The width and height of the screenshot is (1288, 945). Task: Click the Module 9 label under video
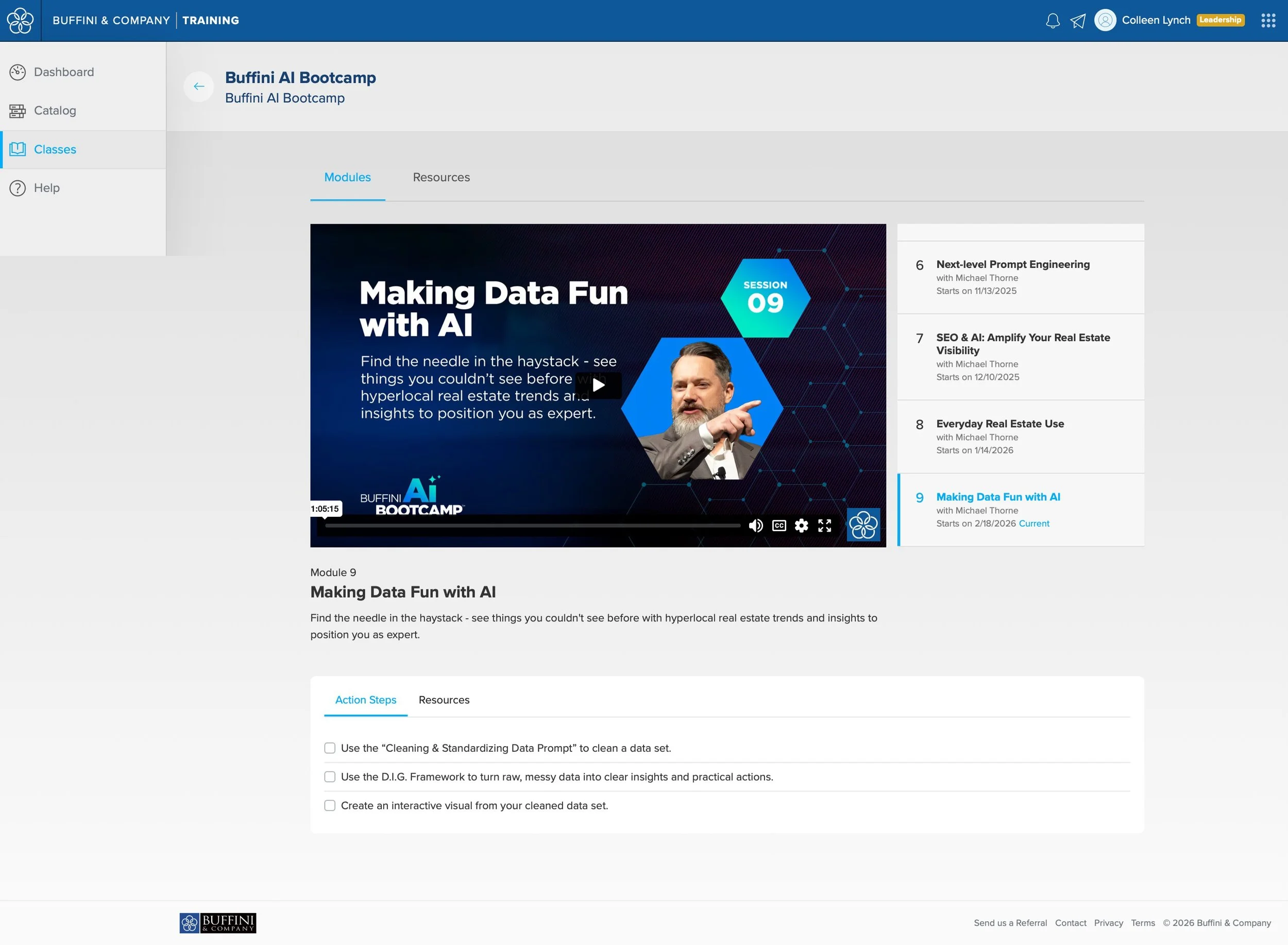(333, 572)
